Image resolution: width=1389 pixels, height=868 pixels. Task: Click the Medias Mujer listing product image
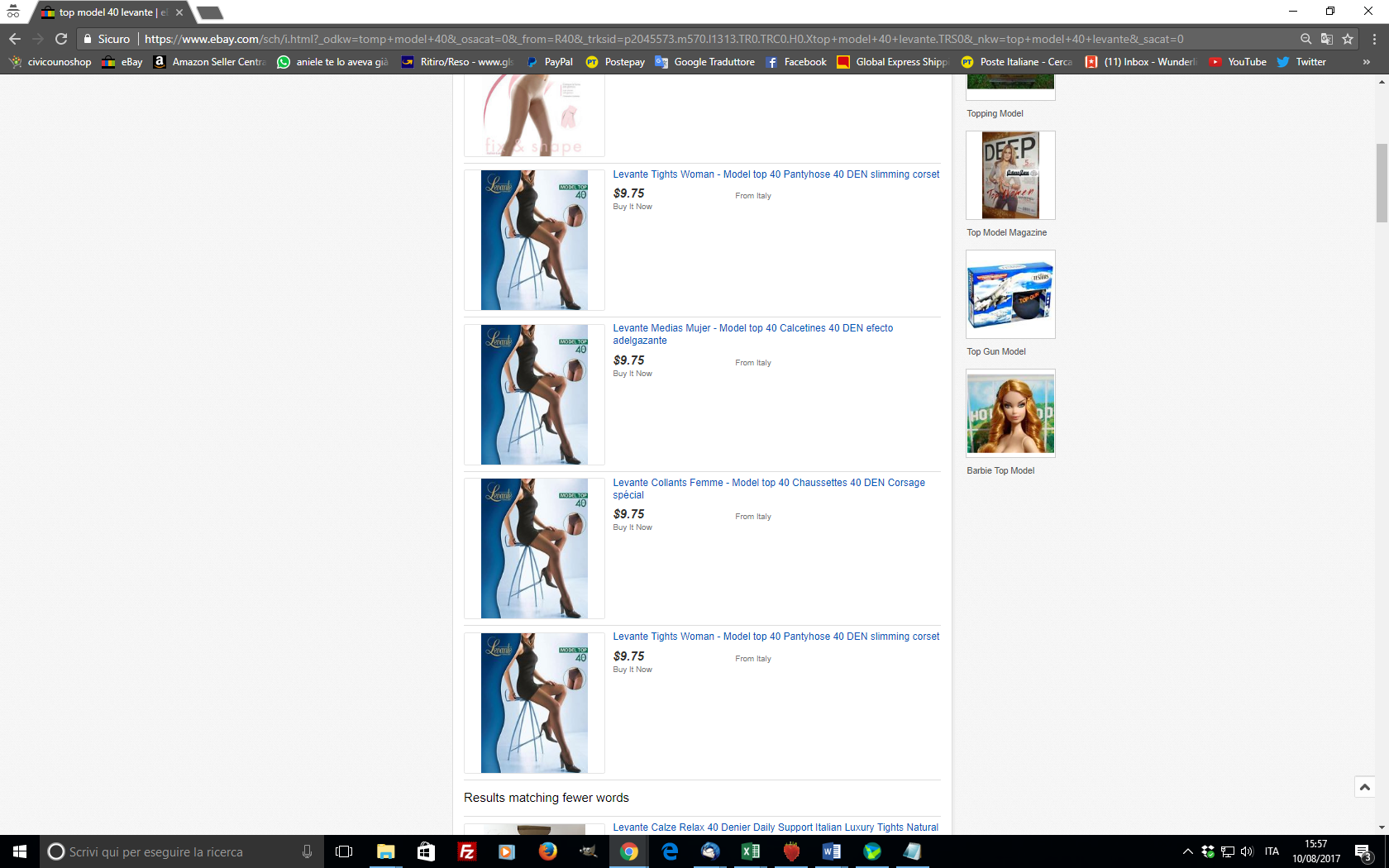tap(534, 394)
